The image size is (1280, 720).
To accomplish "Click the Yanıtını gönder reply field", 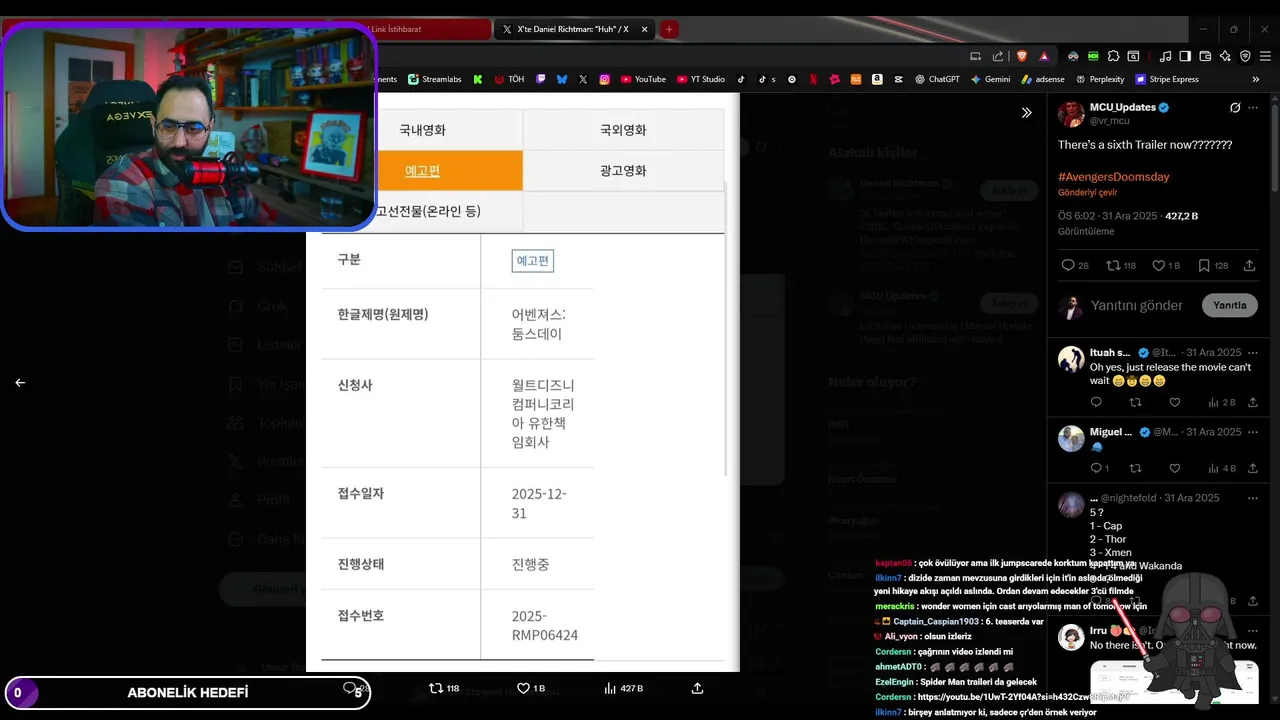I will [x=1136, y=305].
